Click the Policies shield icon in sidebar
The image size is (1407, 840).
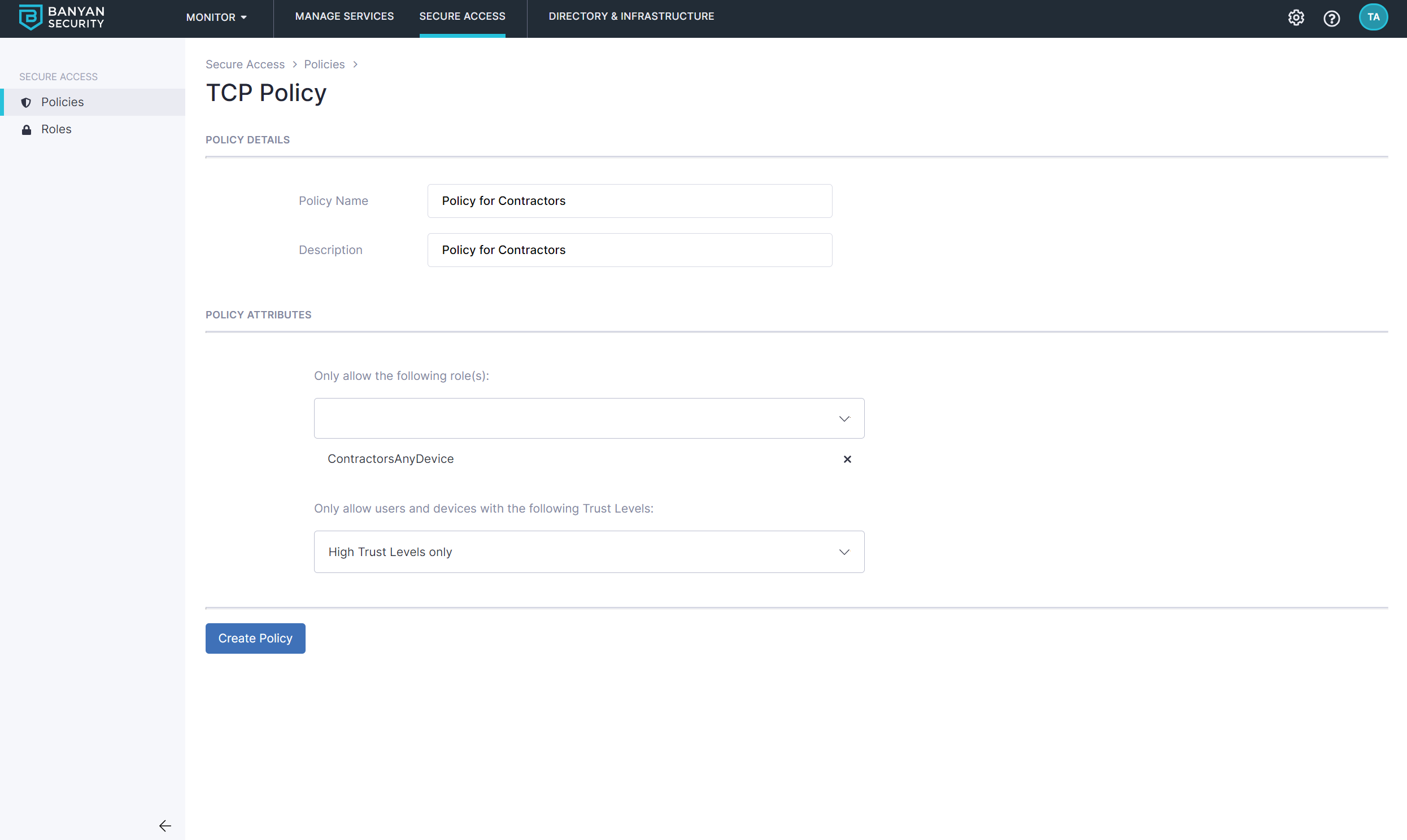26,102
